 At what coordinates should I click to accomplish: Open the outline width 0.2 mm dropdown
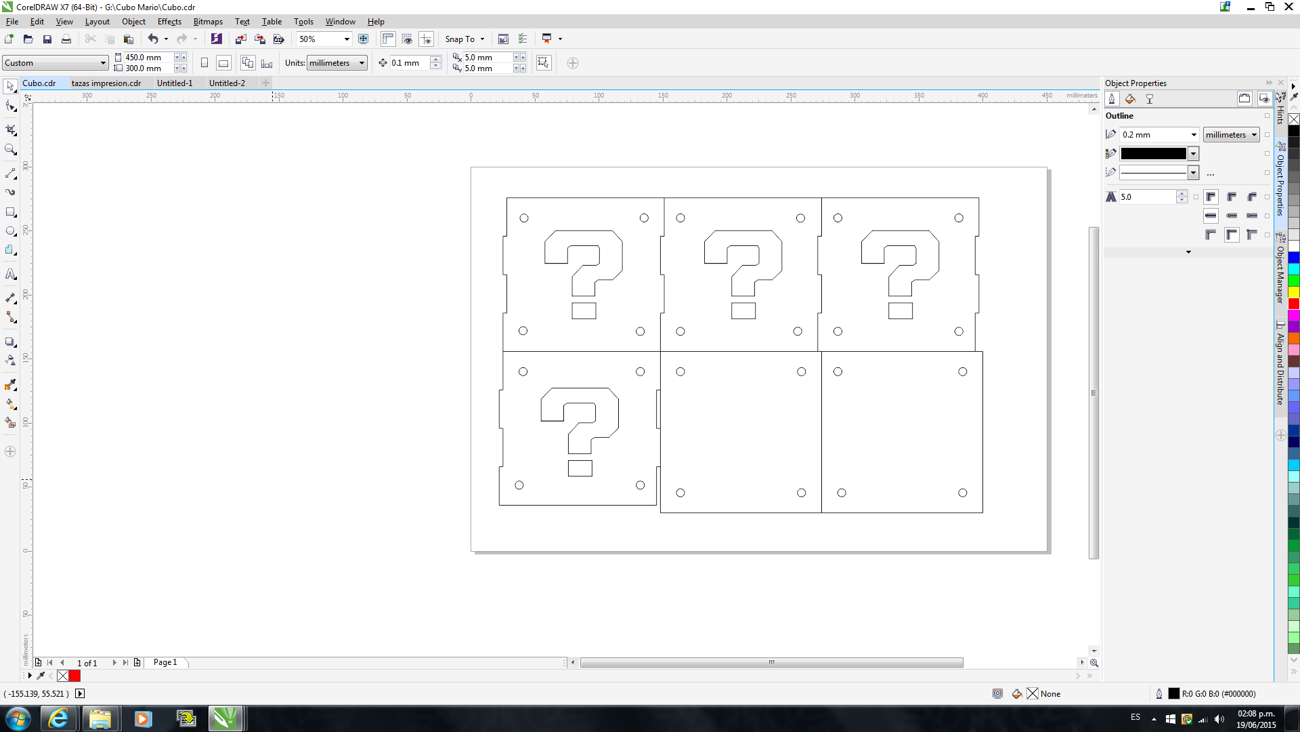point(1193,135)
